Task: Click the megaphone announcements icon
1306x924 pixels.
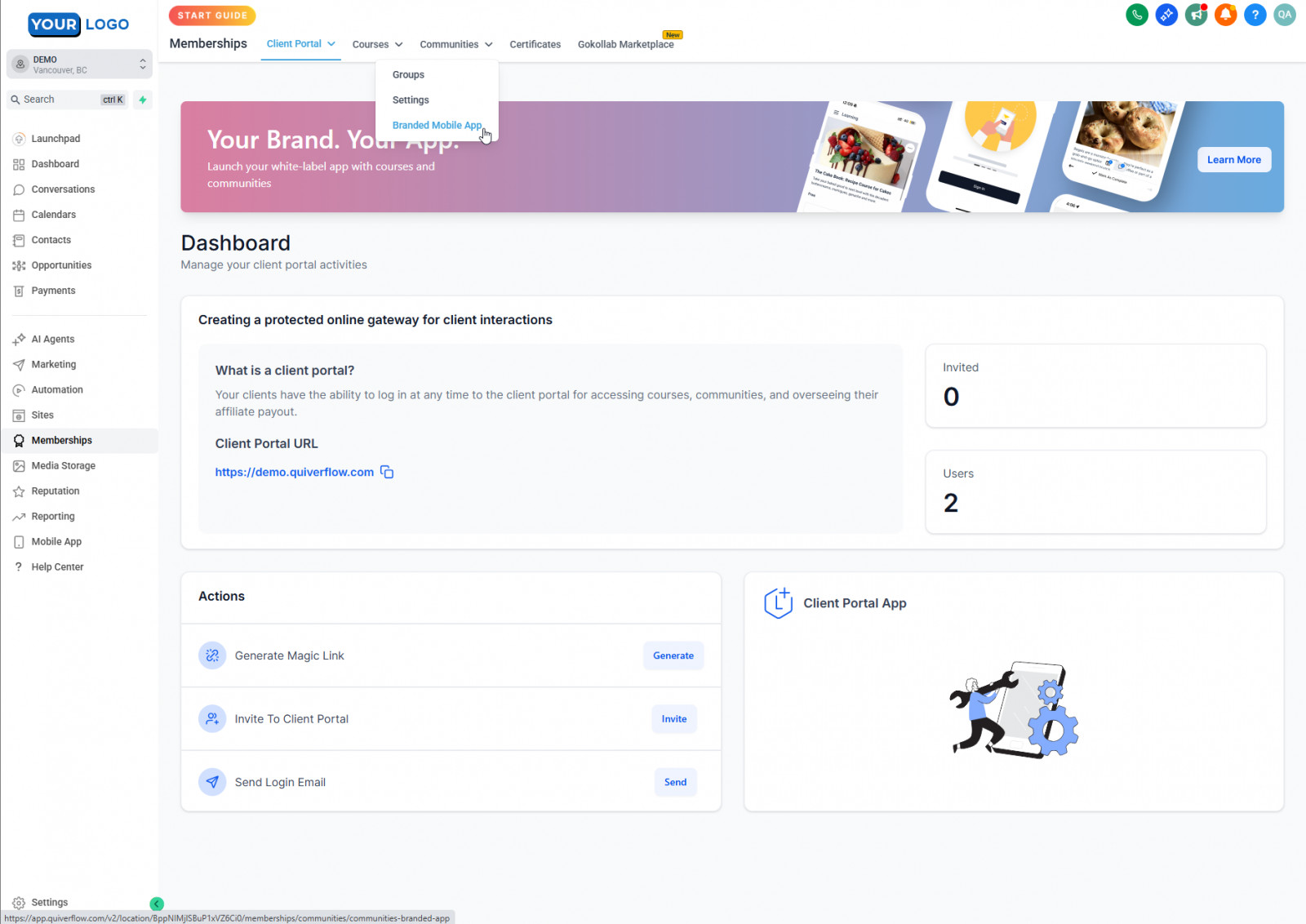Action: pos(1196,15)
